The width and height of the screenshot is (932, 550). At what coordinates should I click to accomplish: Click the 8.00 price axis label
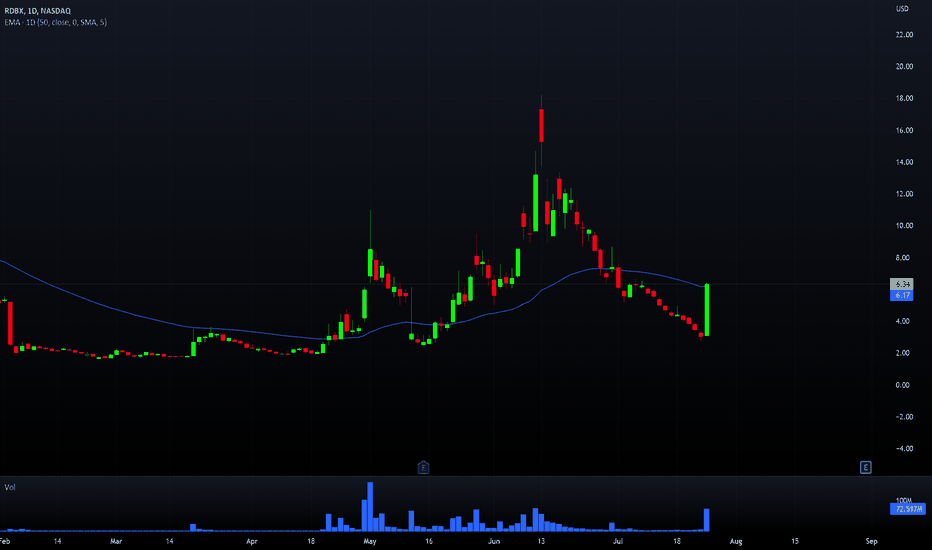click(x=902, y=258)
